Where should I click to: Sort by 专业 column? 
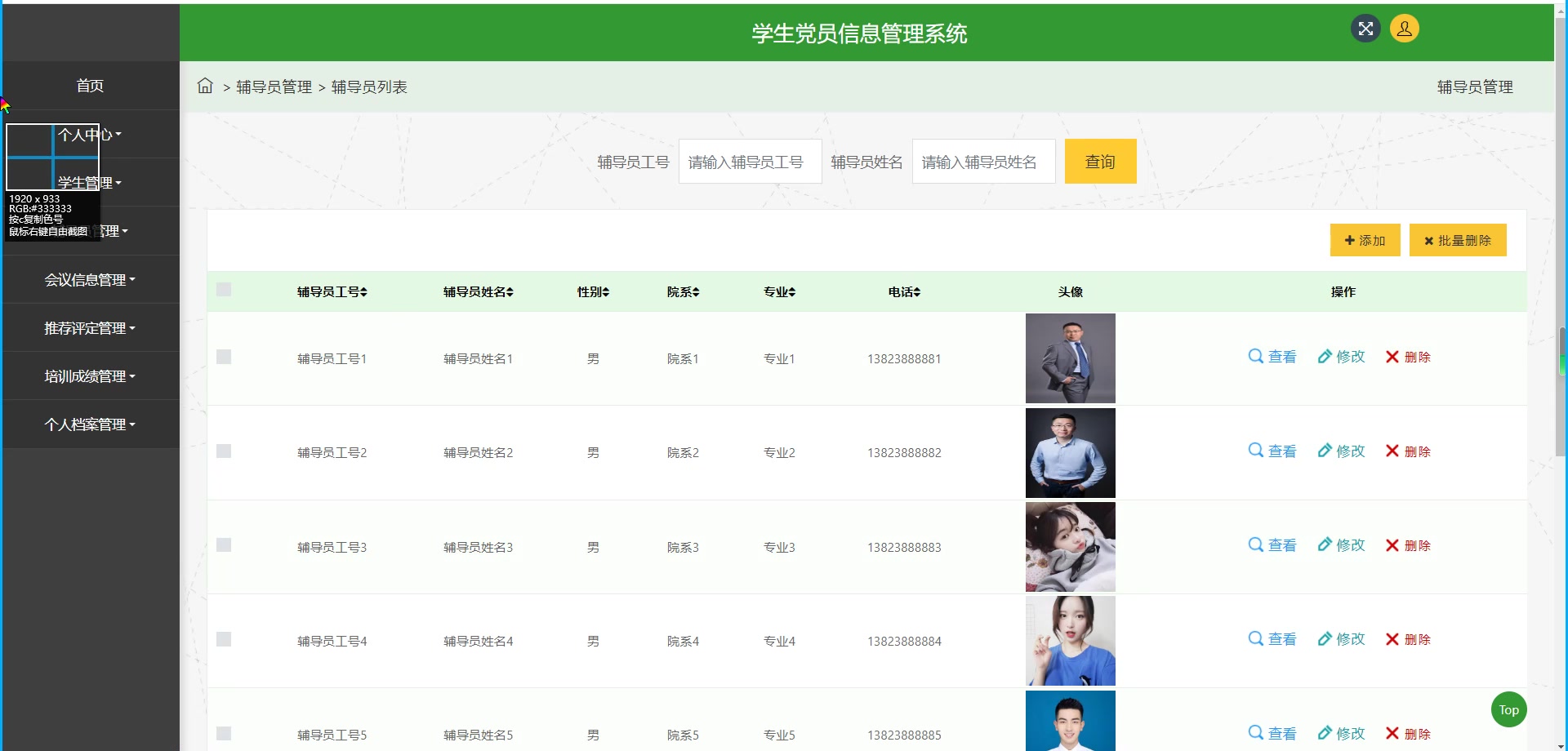coord(780,291)
